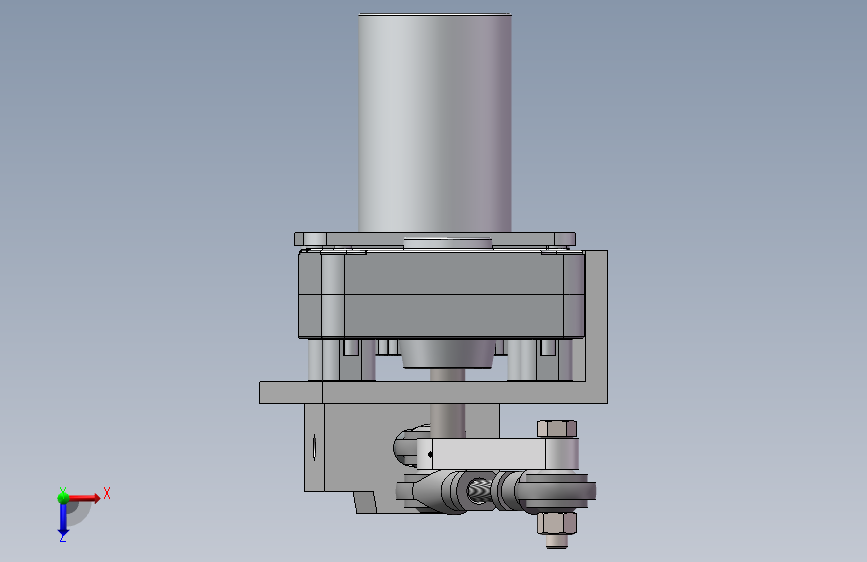Select the thin flange plate under the motor
The width and height of the screenshot is (867, 562).
(435, 239)
